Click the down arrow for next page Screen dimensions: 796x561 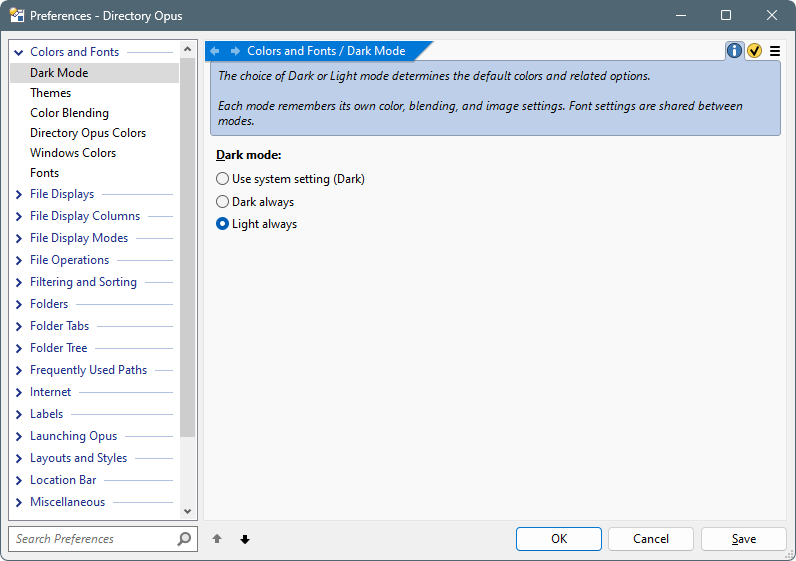coord(245,539)
